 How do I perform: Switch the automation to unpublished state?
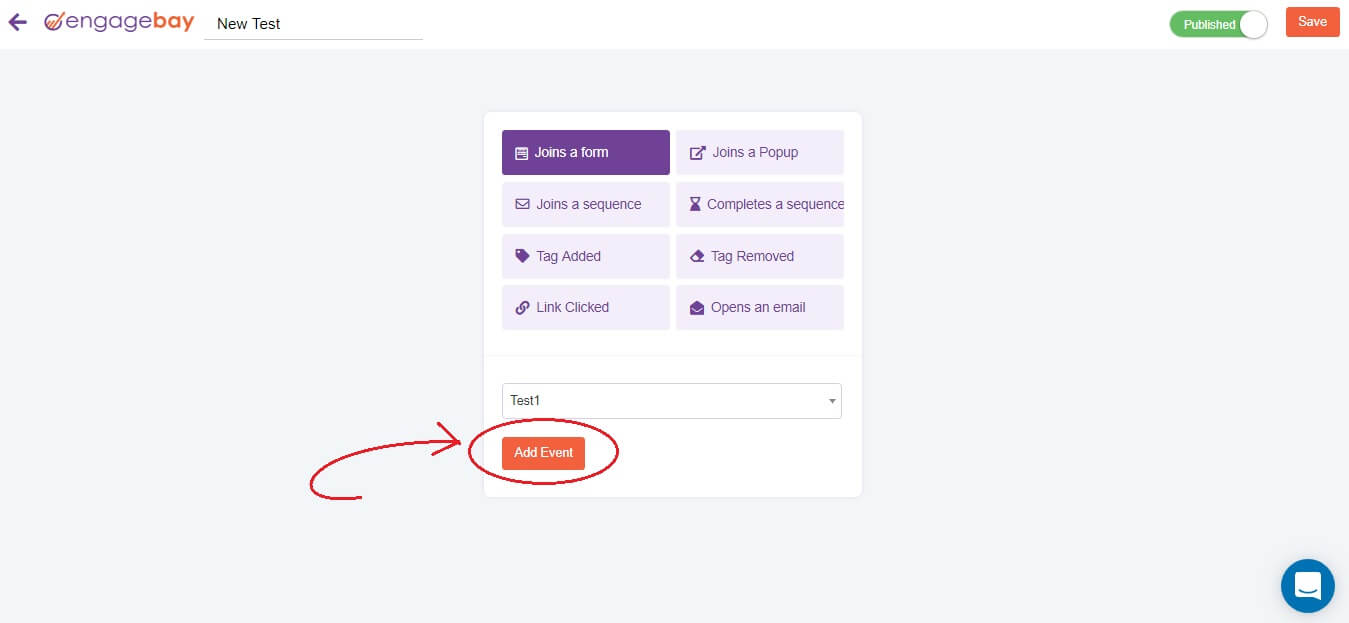[x=1253, y=23]
